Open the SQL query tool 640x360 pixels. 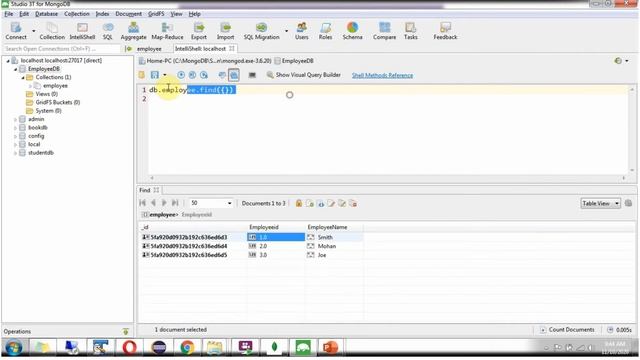(108, 31)
